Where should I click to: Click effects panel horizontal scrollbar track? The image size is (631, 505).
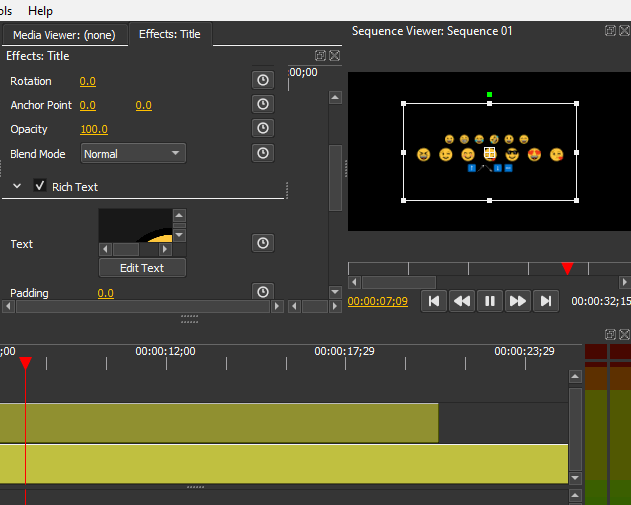[x=143, y=307]
